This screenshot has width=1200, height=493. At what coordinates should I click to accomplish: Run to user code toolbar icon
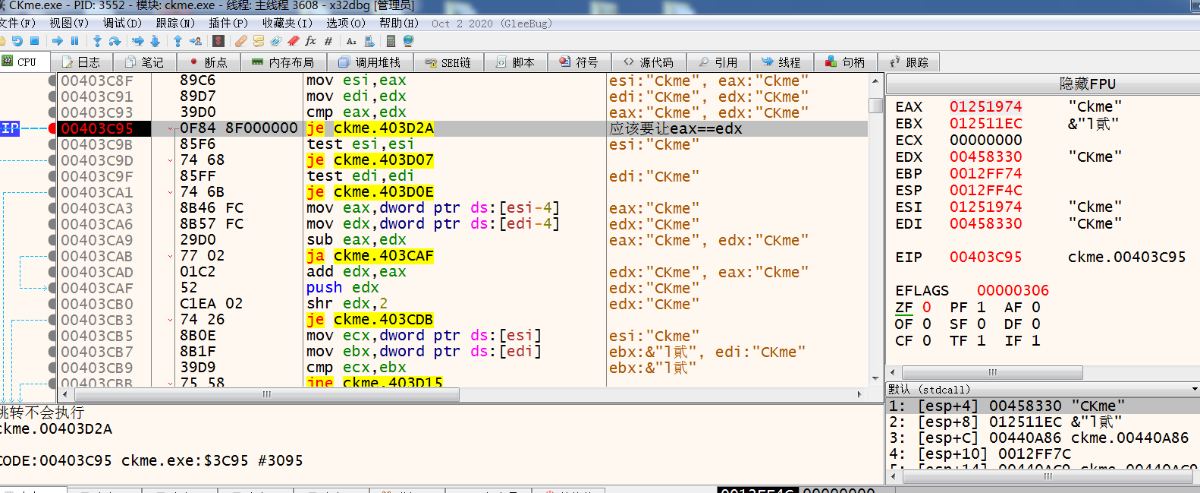pyautogui.click(x=195, y=41)
